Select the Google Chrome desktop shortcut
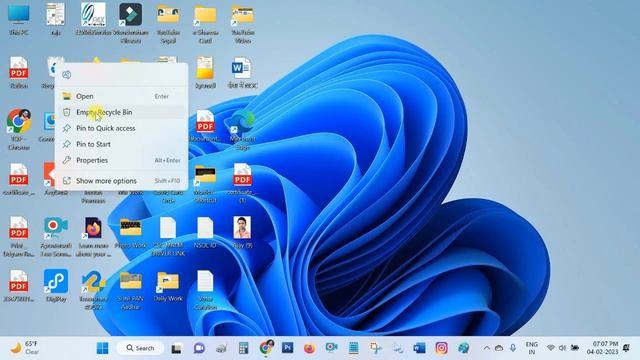The image size is (640, 360). (x=18, y=130)
